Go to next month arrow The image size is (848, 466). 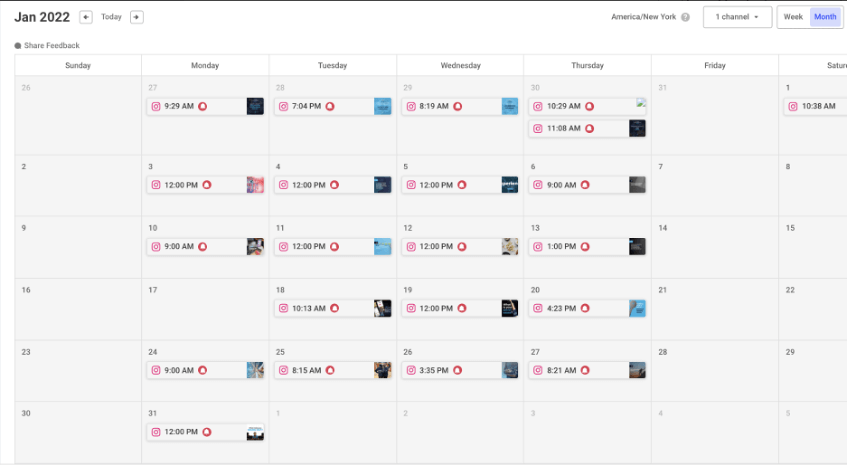[136, 17]
